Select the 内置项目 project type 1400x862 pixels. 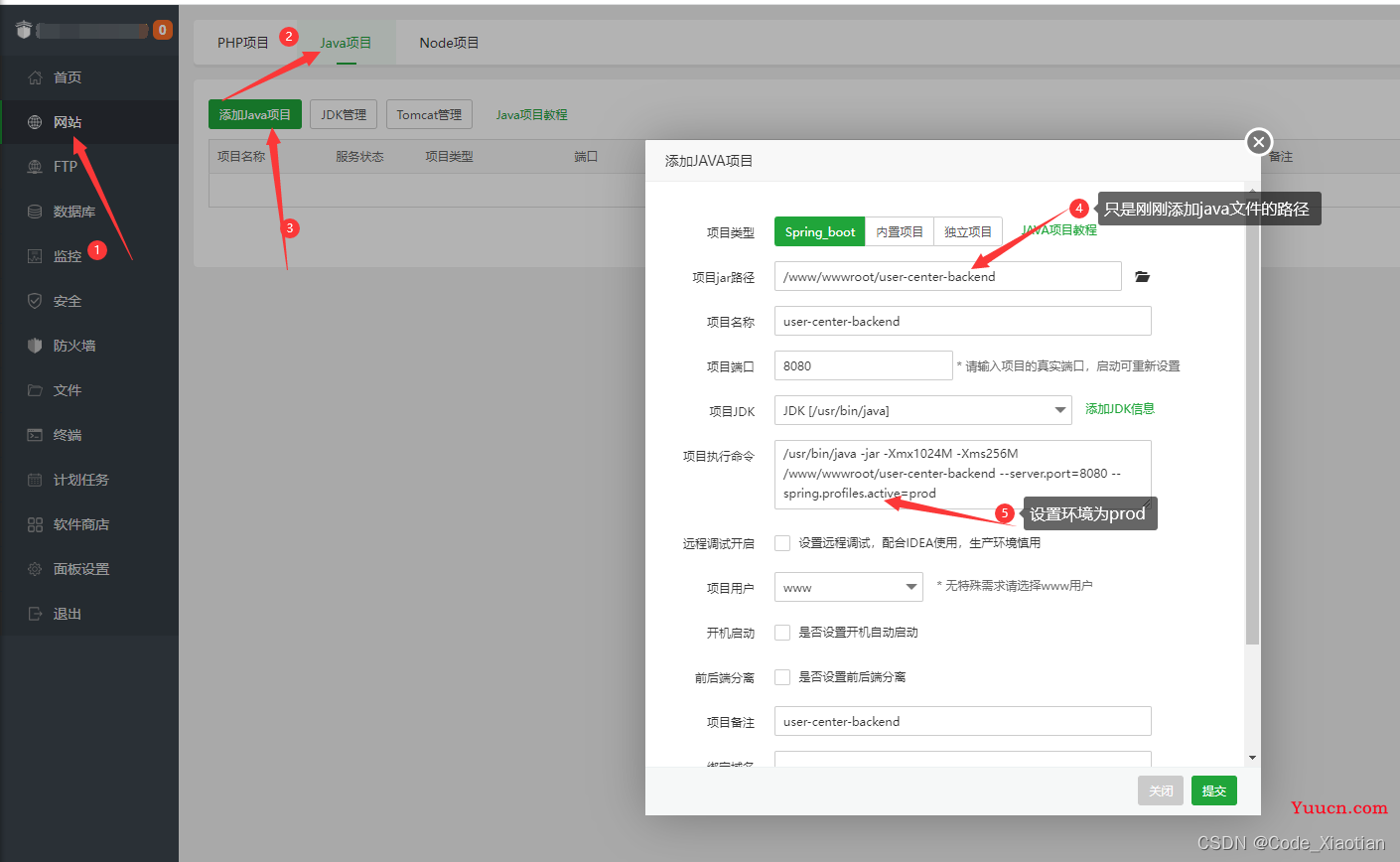900,231
